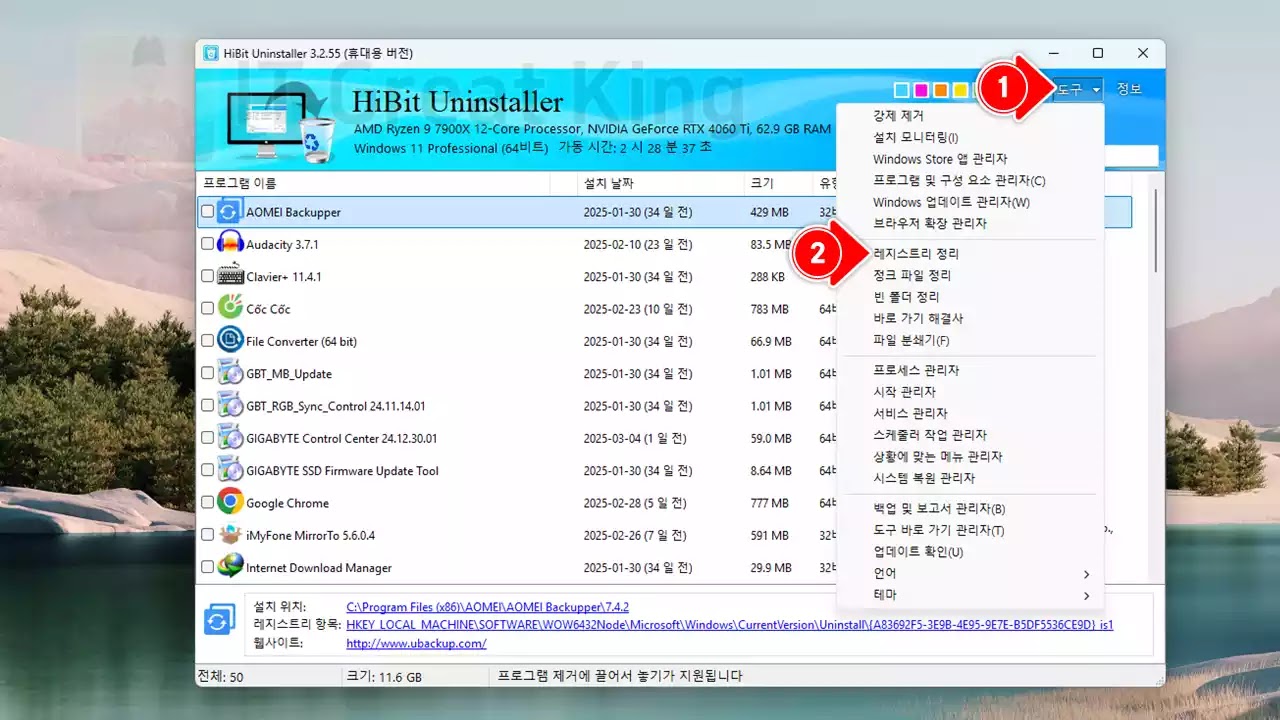Check the Cốc Cốc checkbox
1280x720 pixels.
click(207, 309)
